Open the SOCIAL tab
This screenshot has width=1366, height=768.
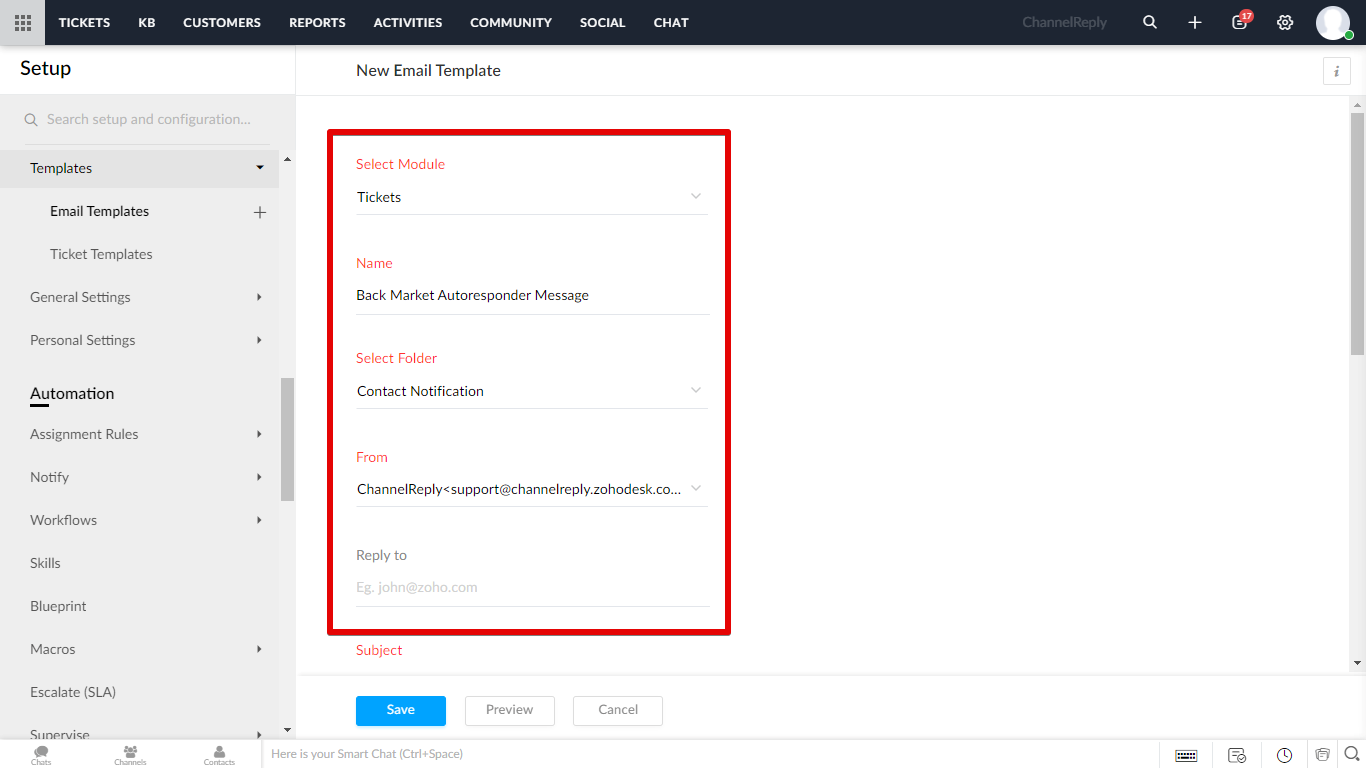603,22
